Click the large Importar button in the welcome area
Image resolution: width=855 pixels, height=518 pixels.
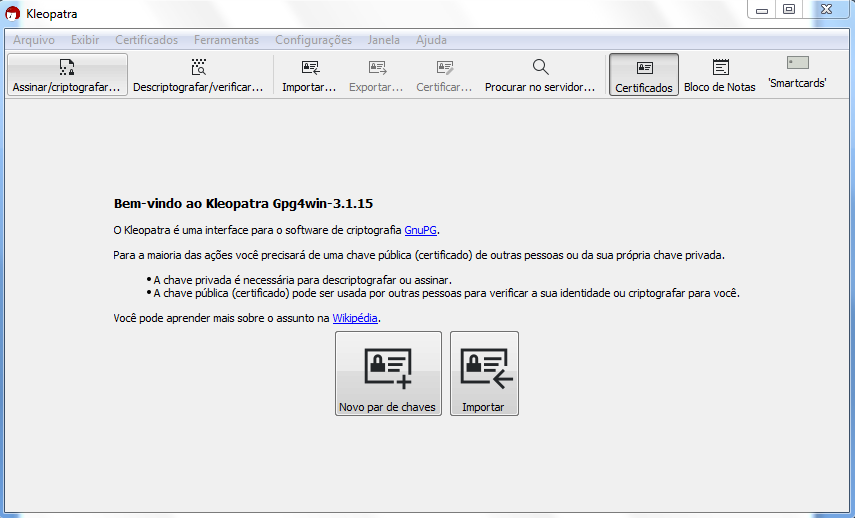tap(484, 374)
